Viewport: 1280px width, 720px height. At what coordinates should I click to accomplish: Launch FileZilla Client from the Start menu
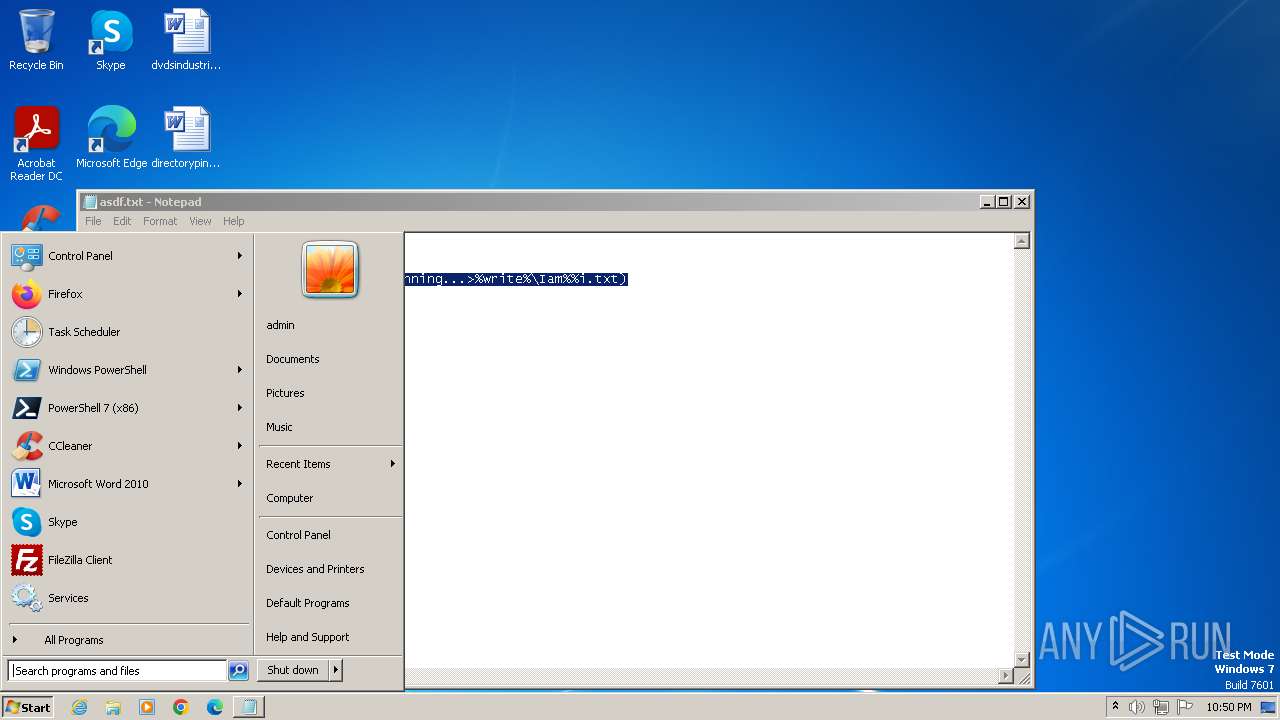pyautogui.click(x=128, y=560)
